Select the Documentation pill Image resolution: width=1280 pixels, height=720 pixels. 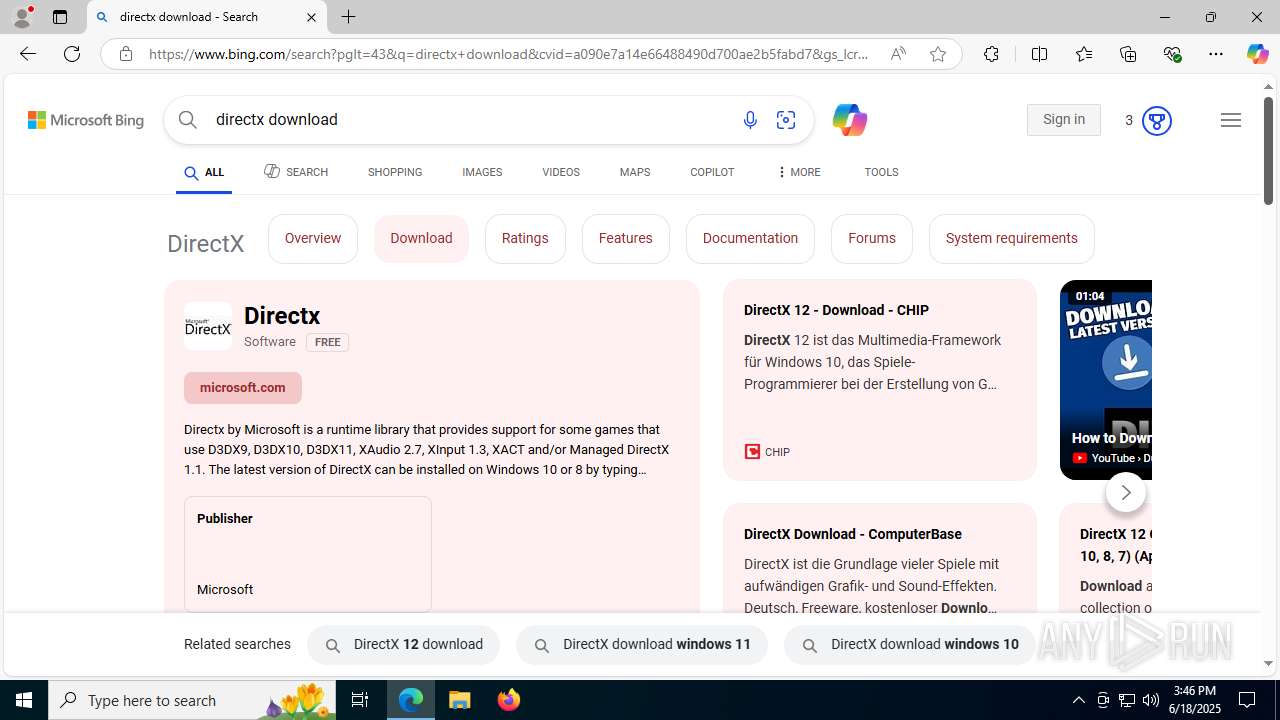750,238
